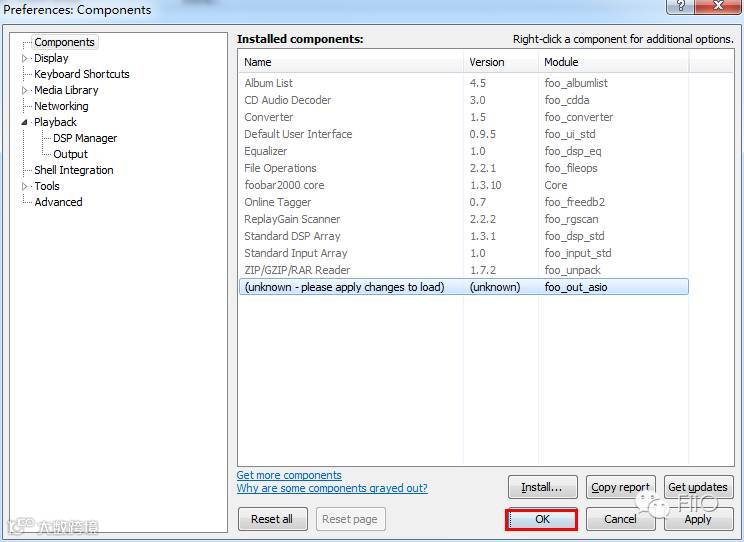
Task: Open Keyboard Shortcuts preferences
Action: coord(82,74)
